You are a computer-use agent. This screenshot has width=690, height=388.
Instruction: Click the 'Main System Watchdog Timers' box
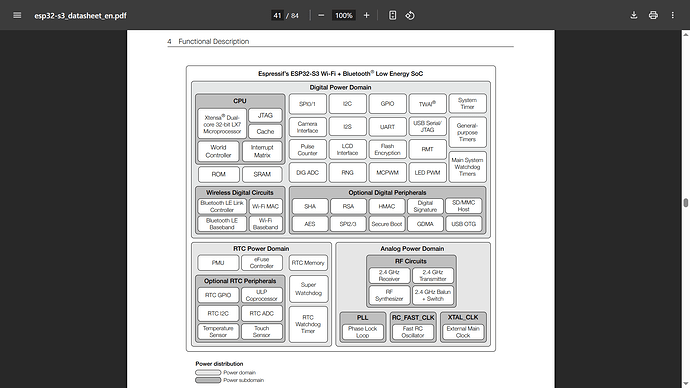click(467, 167)
